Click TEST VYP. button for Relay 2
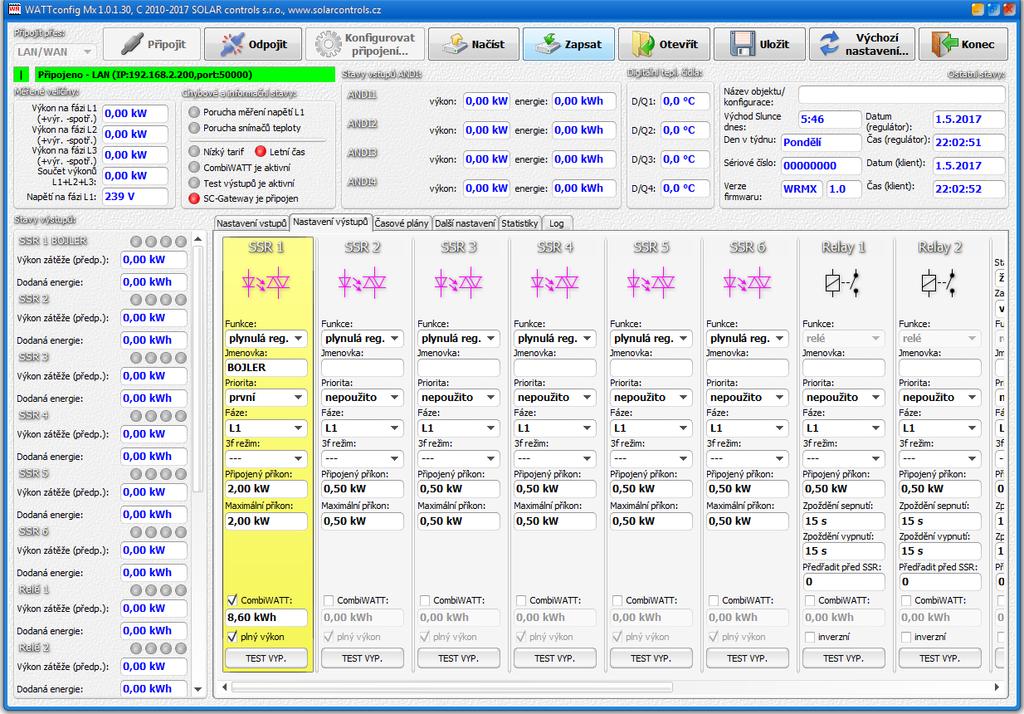This screenshot has height=714, width=1024. (x=939, y=658)
